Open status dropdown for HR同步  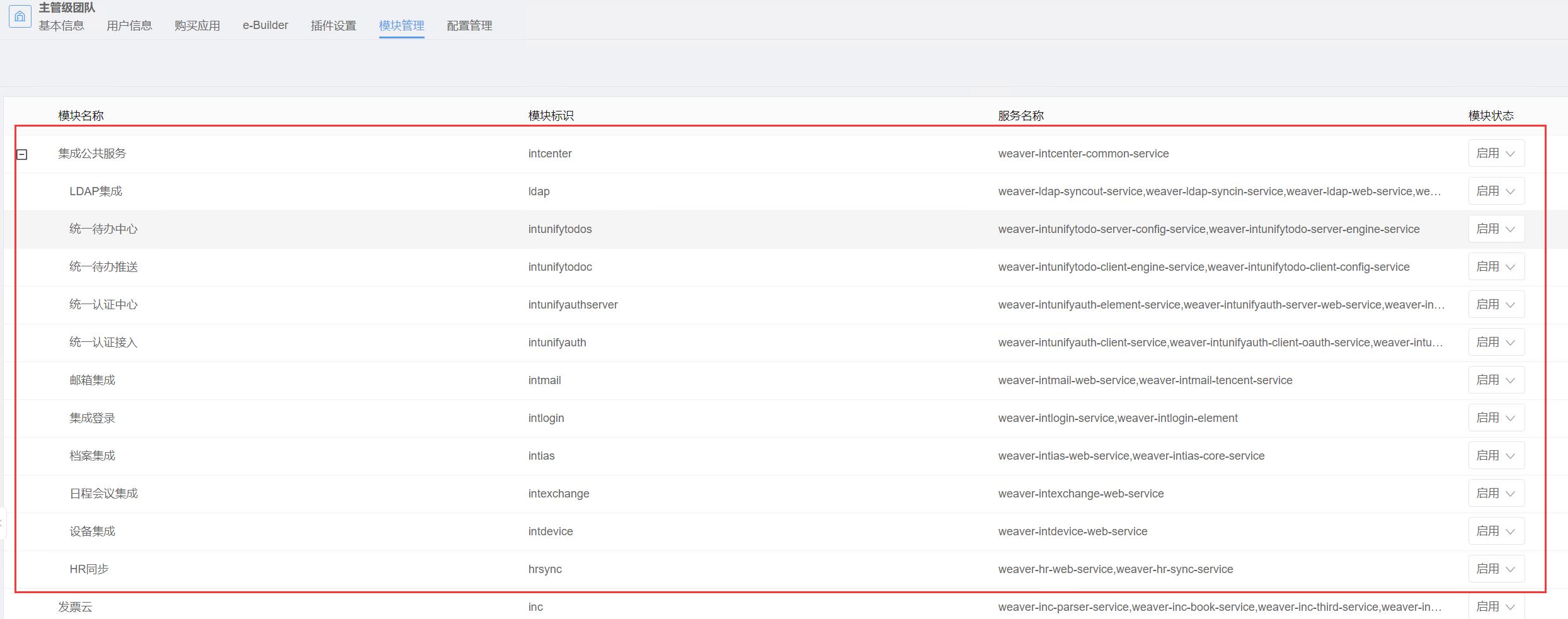[x=1496, y=569]
